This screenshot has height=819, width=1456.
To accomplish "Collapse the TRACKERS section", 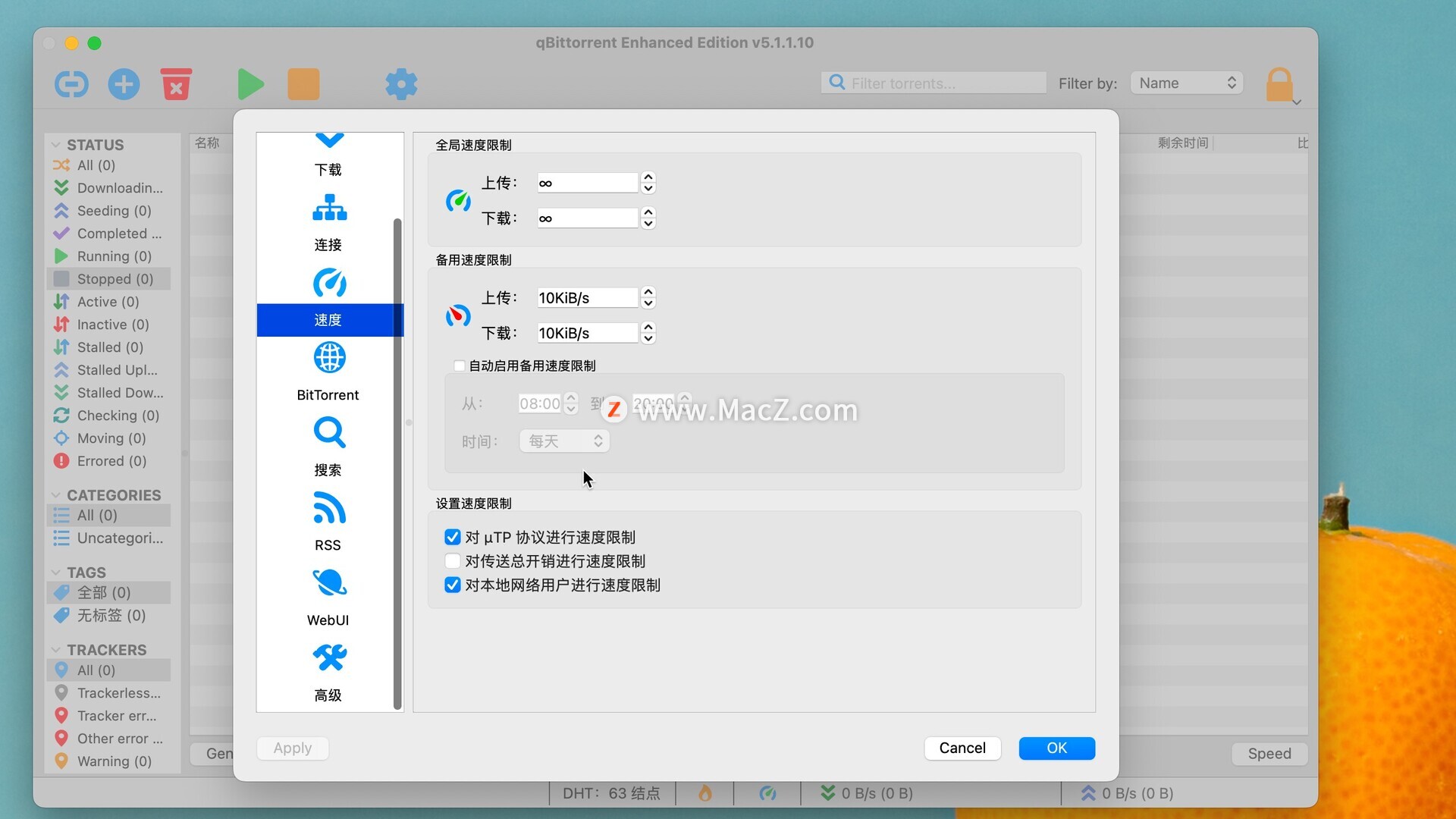I will 55,649.
